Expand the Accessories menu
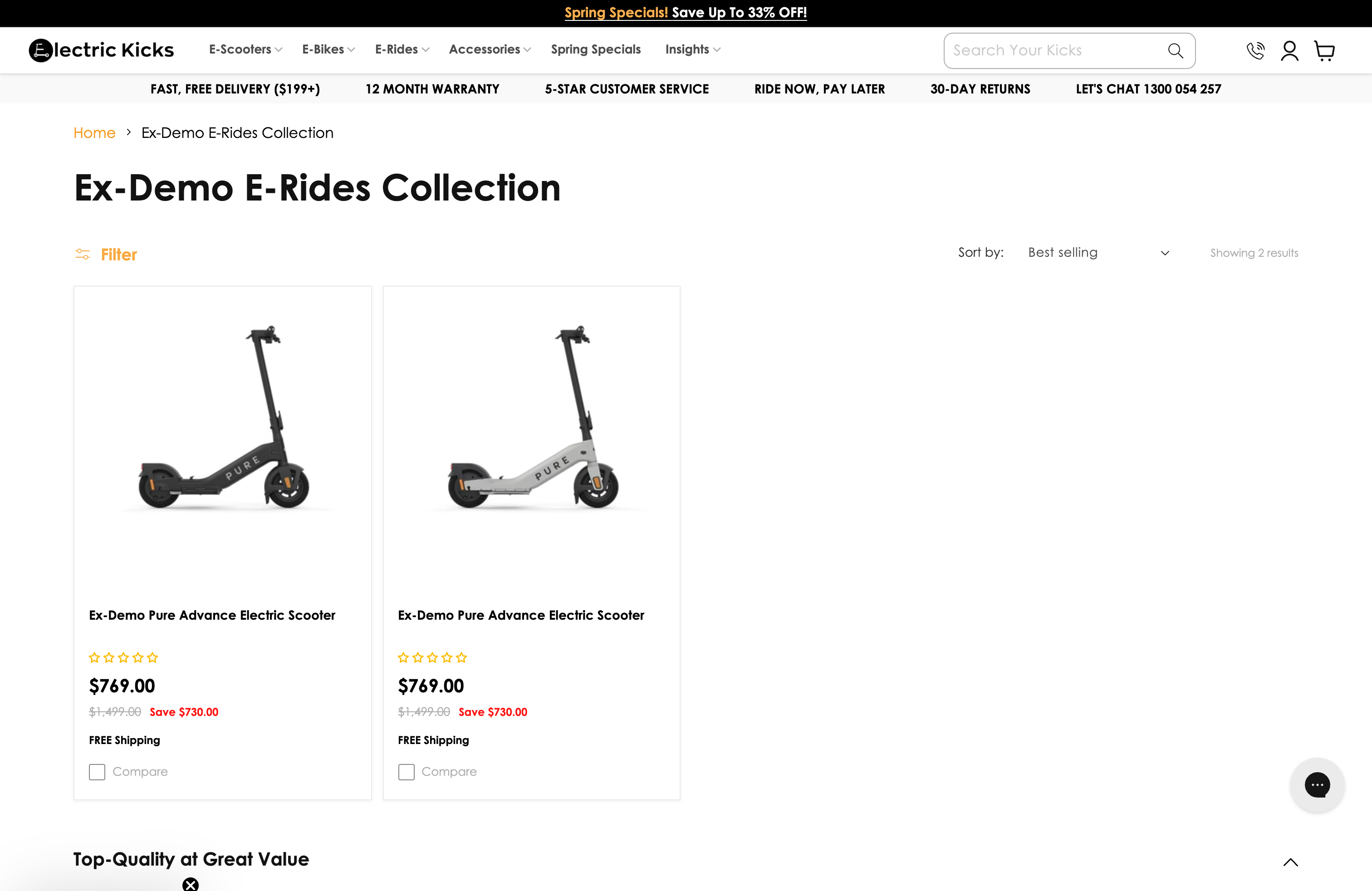 tap(490, 49)
